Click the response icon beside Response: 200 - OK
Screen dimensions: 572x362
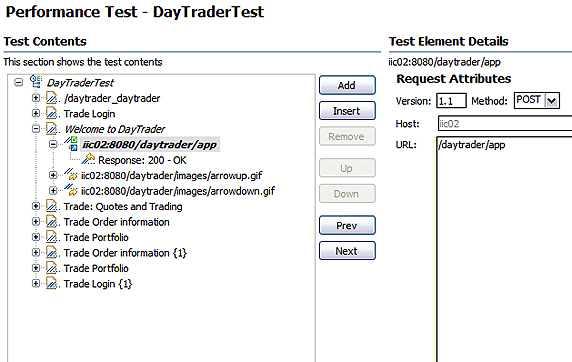pyautogui.click(x=88, y=159)
